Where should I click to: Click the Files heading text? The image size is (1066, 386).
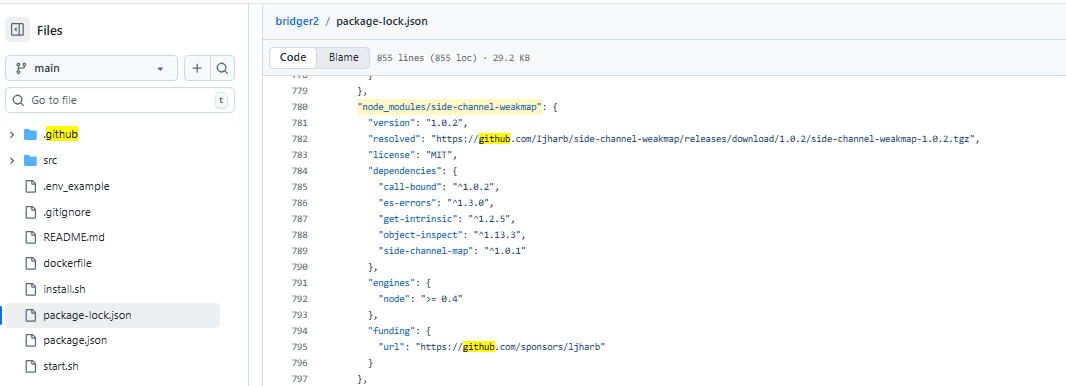pyautogui.click(x=50, y=31)
